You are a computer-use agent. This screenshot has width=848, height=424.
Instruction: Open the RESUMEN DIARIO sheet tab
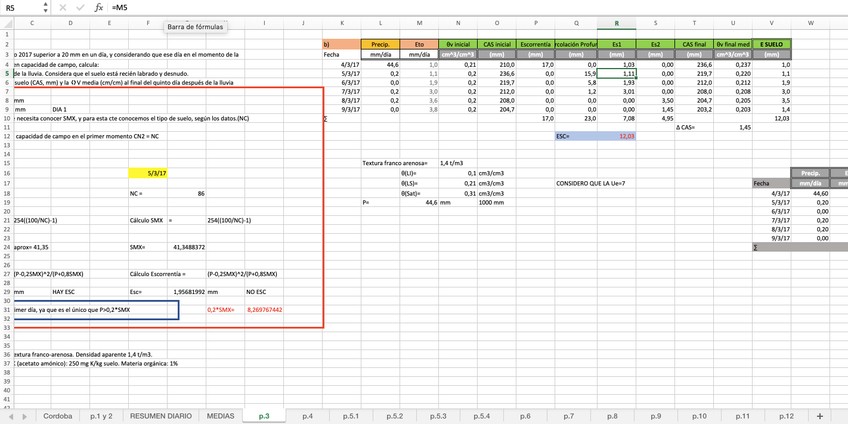160,415
